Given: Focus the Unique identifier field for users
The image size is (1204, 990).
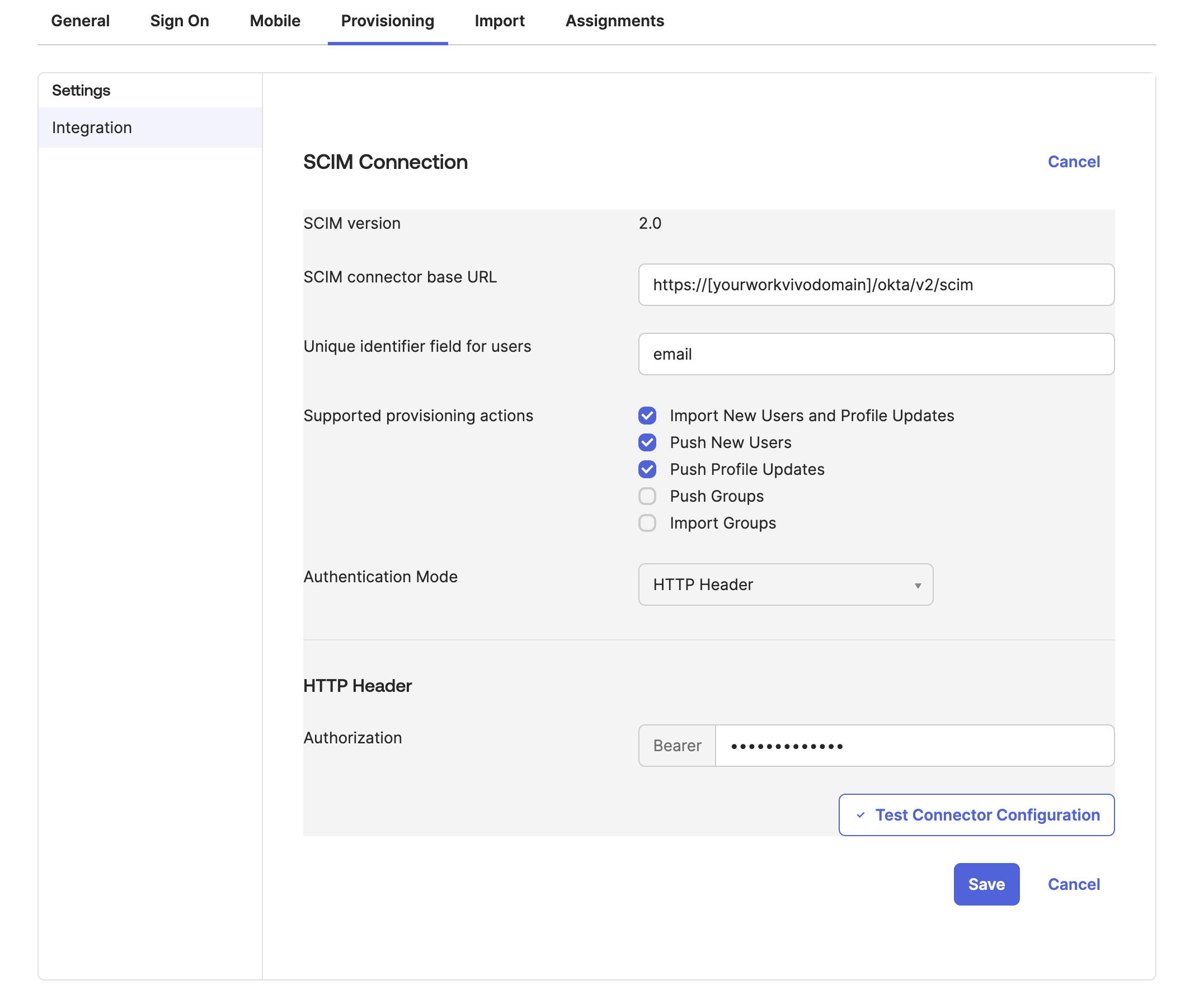Looking at the screenshot, I should [876, 354].
